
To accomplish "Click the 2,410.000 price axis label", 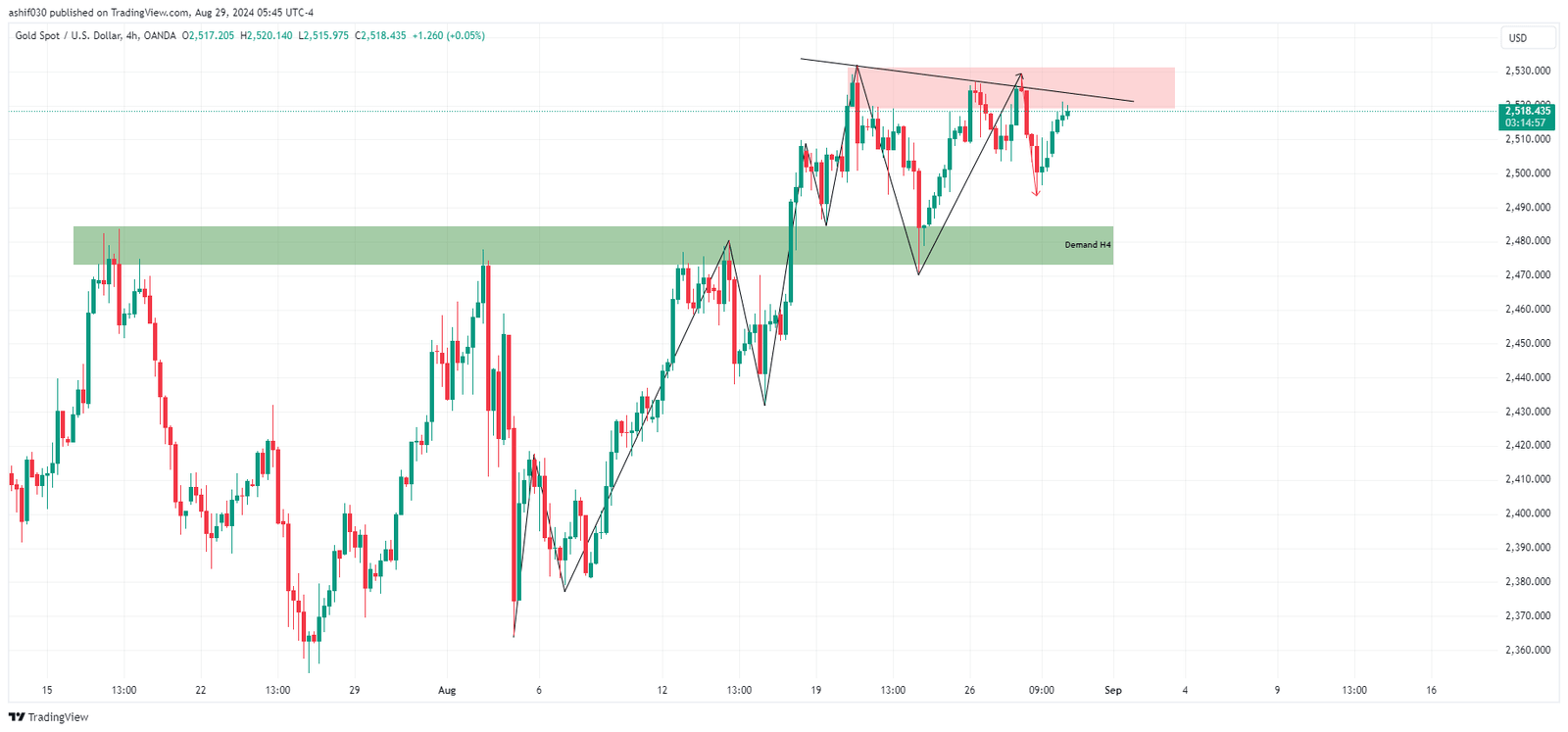I will tap(1527, 479).
